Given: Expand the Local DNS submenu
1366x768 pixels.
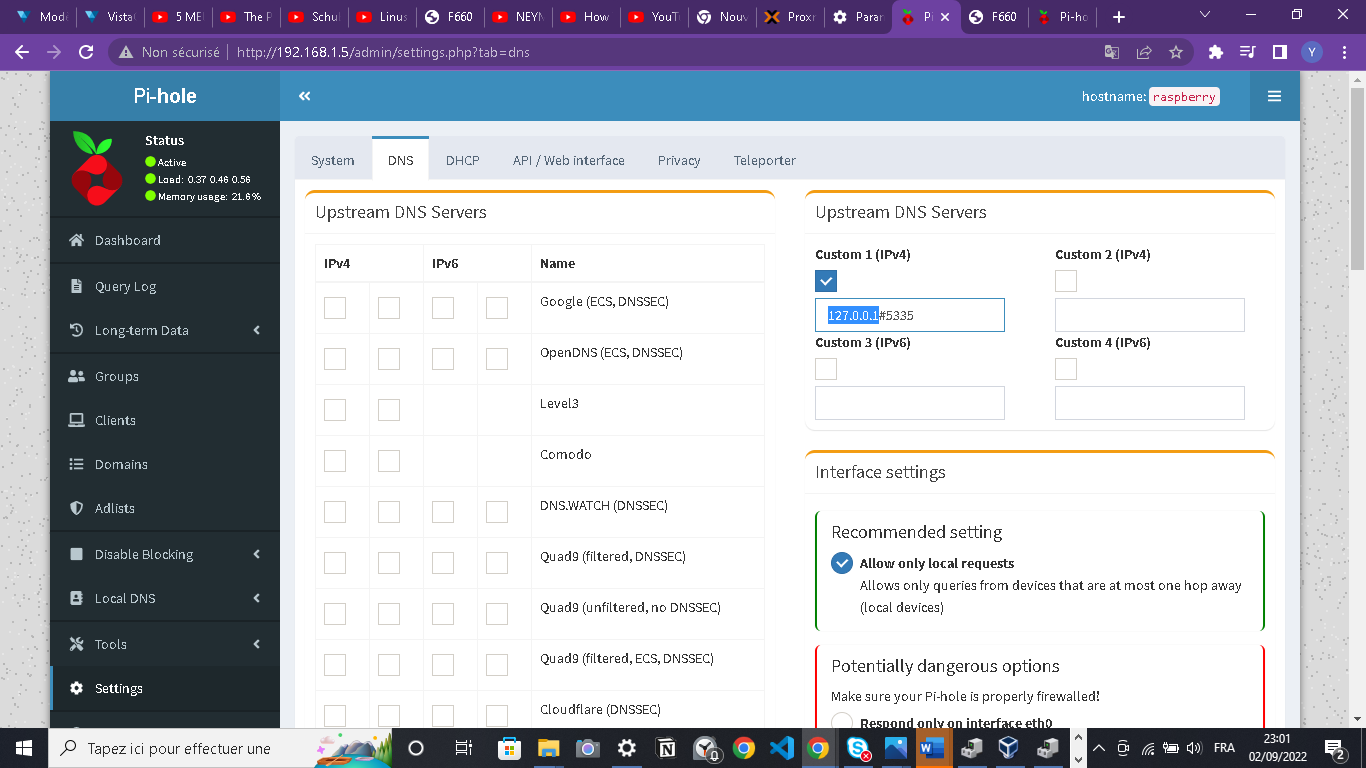Looking at the screenshot, I should coord(257,598).
